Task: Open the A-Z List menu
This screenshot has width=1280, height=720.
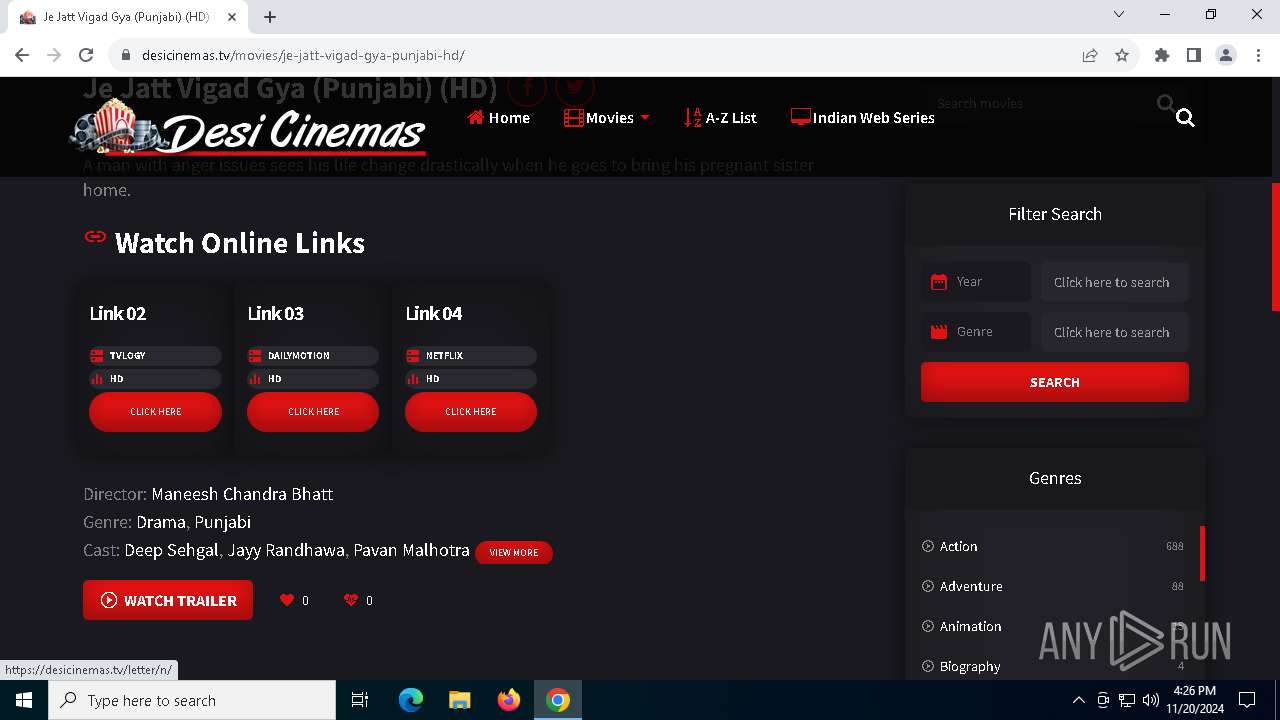Action: [720, 118]
